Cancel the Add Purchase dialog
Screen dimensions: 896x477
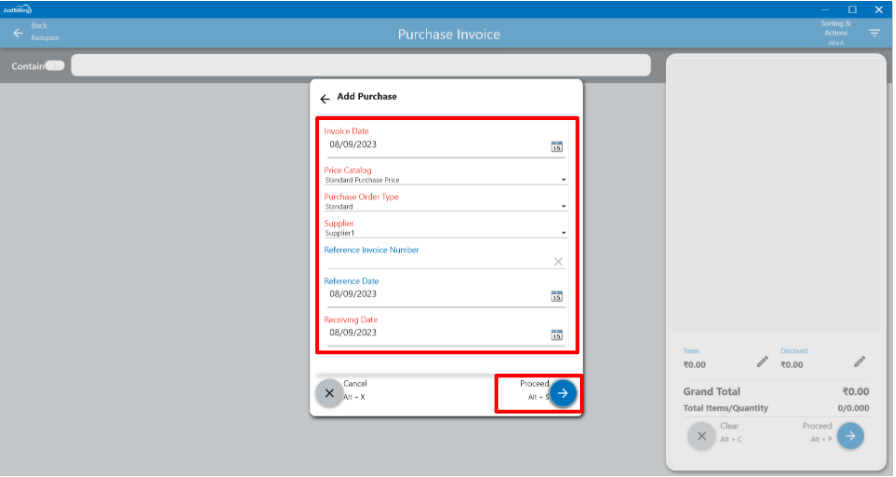point(329,393)
